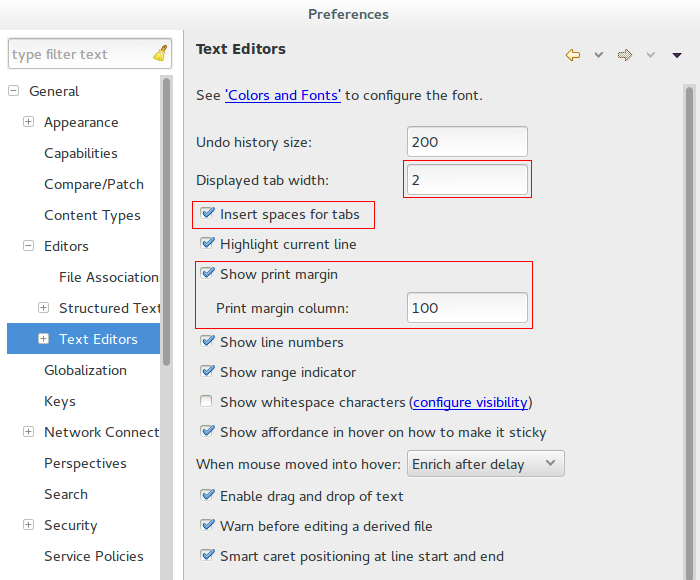Open the preferences view menu triangle

click(x=677, y=55)
